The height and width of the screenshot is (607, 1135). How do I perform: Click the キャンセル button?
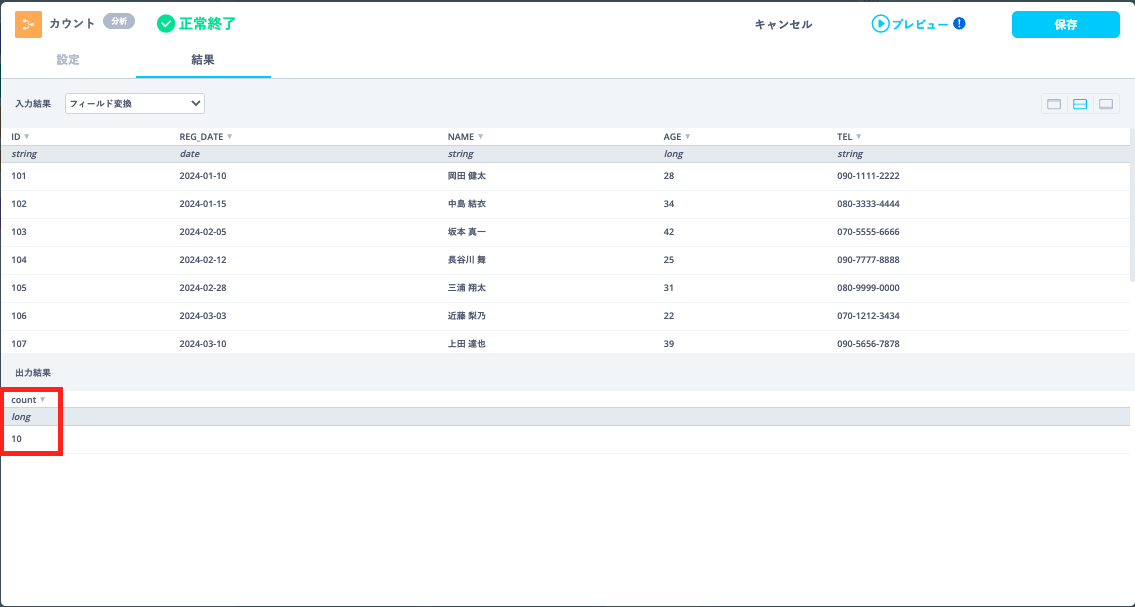point(783,25)
